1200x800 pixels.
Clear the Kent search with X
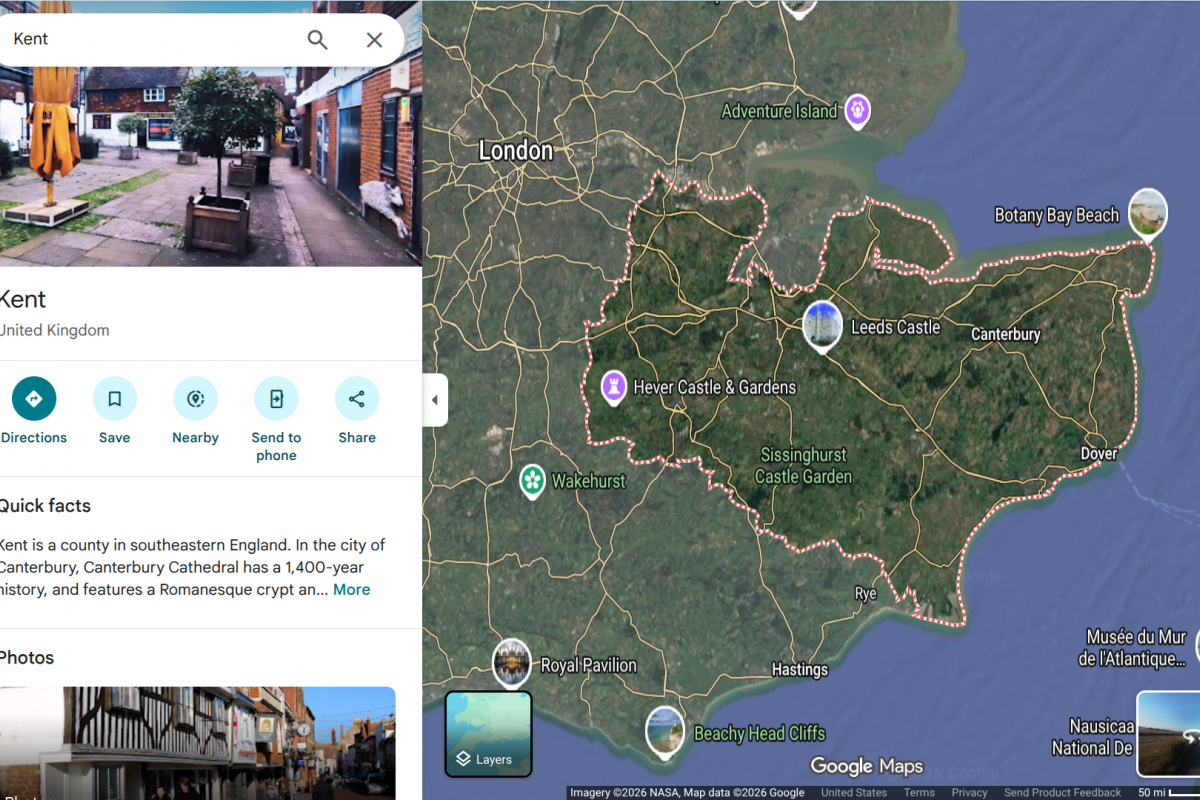click(x=374, y=40)
